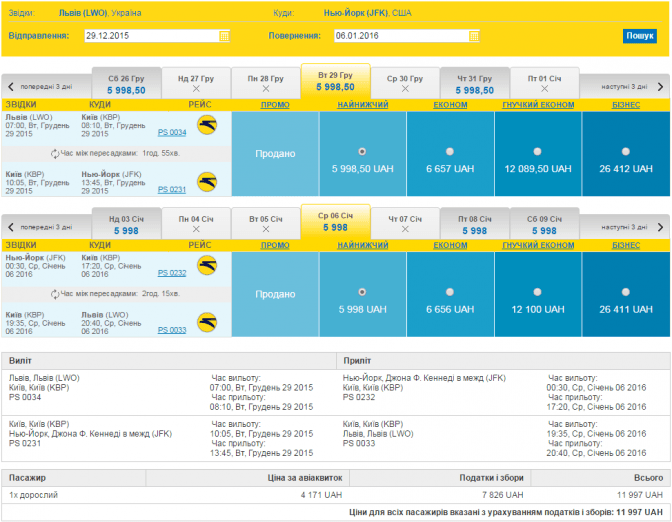Open ГНУЧКИЙ ЕКОНОМ fare link in outbound table

click(x=538, y=105)
